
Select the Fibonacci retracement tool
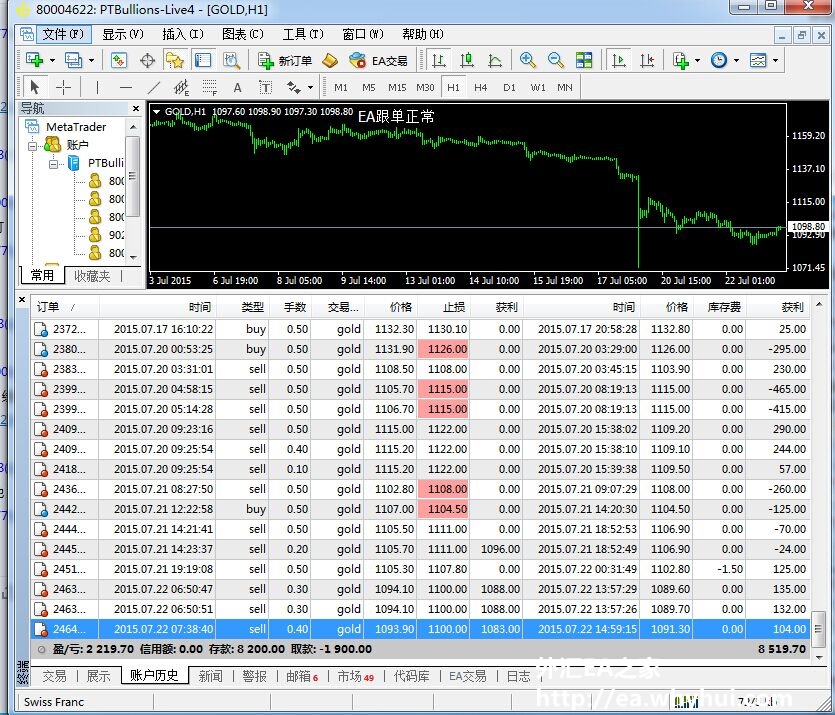[x=210, y=87]
